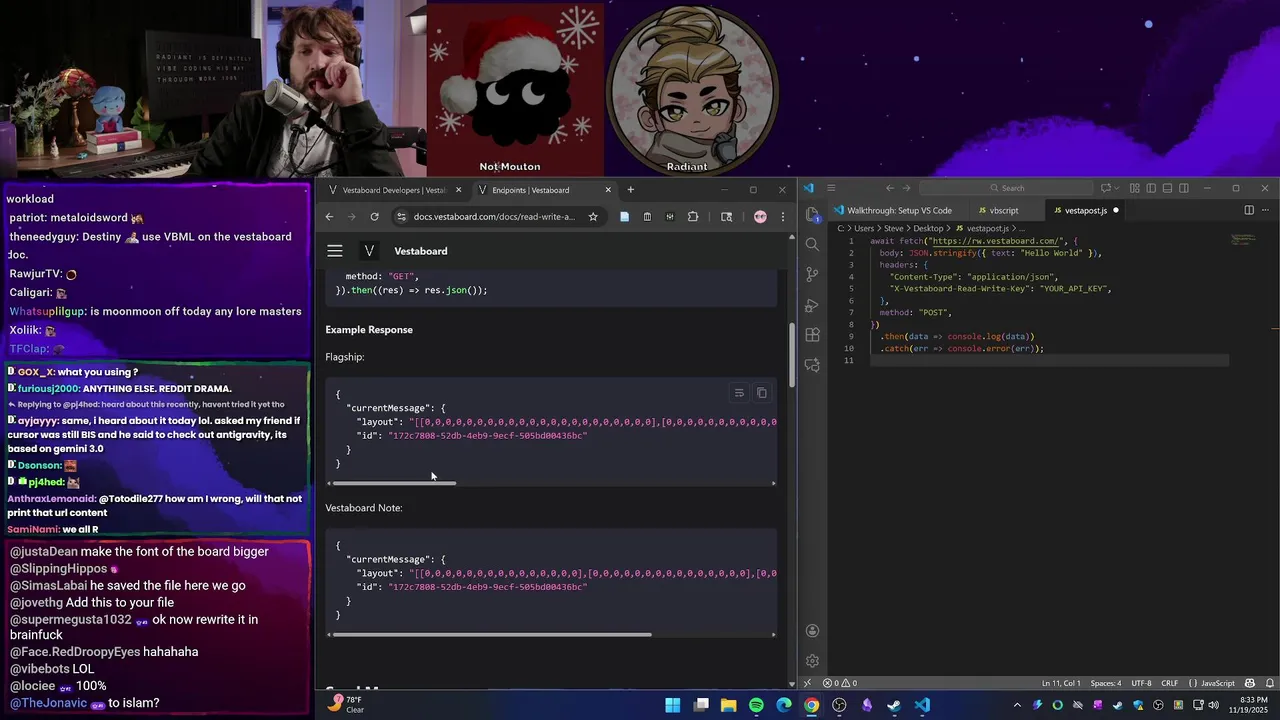The height and width of the screenshot is (720, 1280).
Task: Open Steam from the taskbar
Action: click(x=894, y=705)
